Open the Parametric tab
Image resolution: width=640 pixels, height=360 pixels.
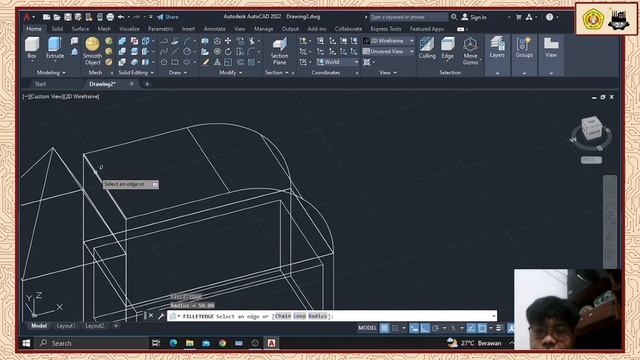160,29
